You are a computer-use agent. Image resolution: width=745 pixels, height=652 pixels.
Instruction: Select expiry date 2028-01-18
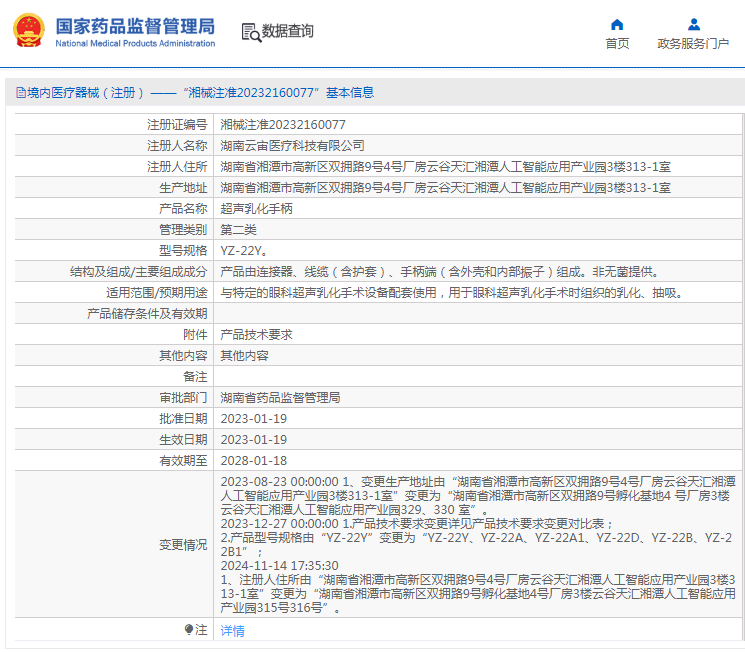pyautogui.click(x=254, y=460)
